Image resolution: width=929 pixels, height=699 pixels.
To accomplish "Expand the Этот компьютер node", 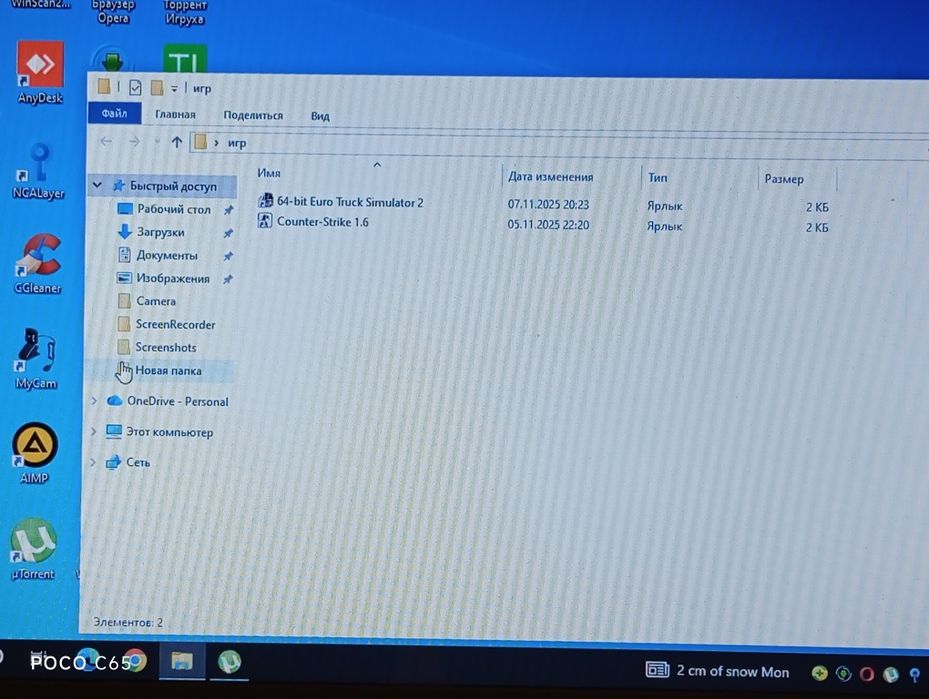I will click(x=93, y=431).
